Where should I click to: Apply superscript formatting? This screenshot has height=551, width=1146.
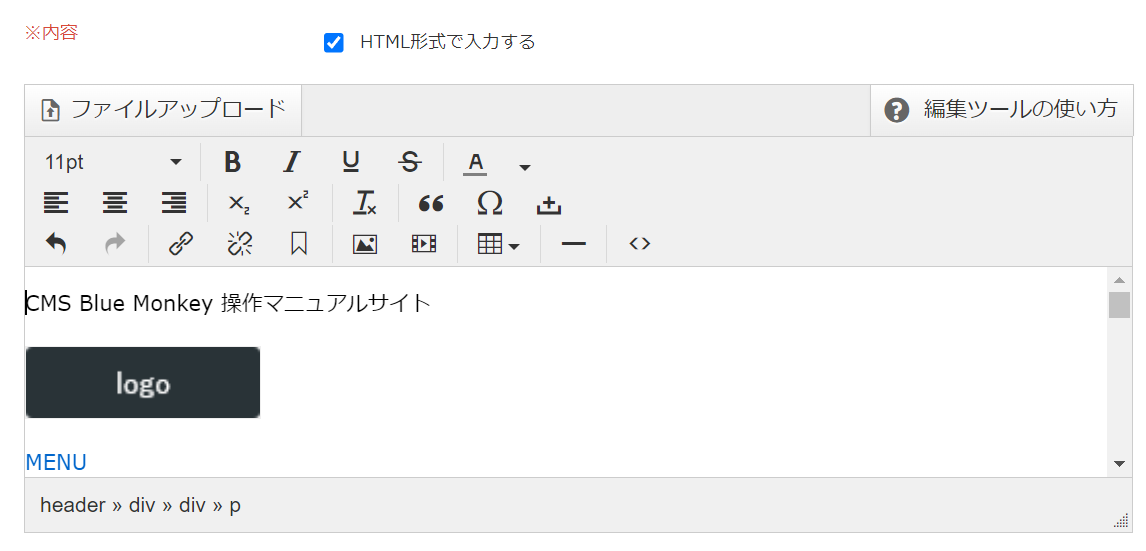(x=297, y=202)
